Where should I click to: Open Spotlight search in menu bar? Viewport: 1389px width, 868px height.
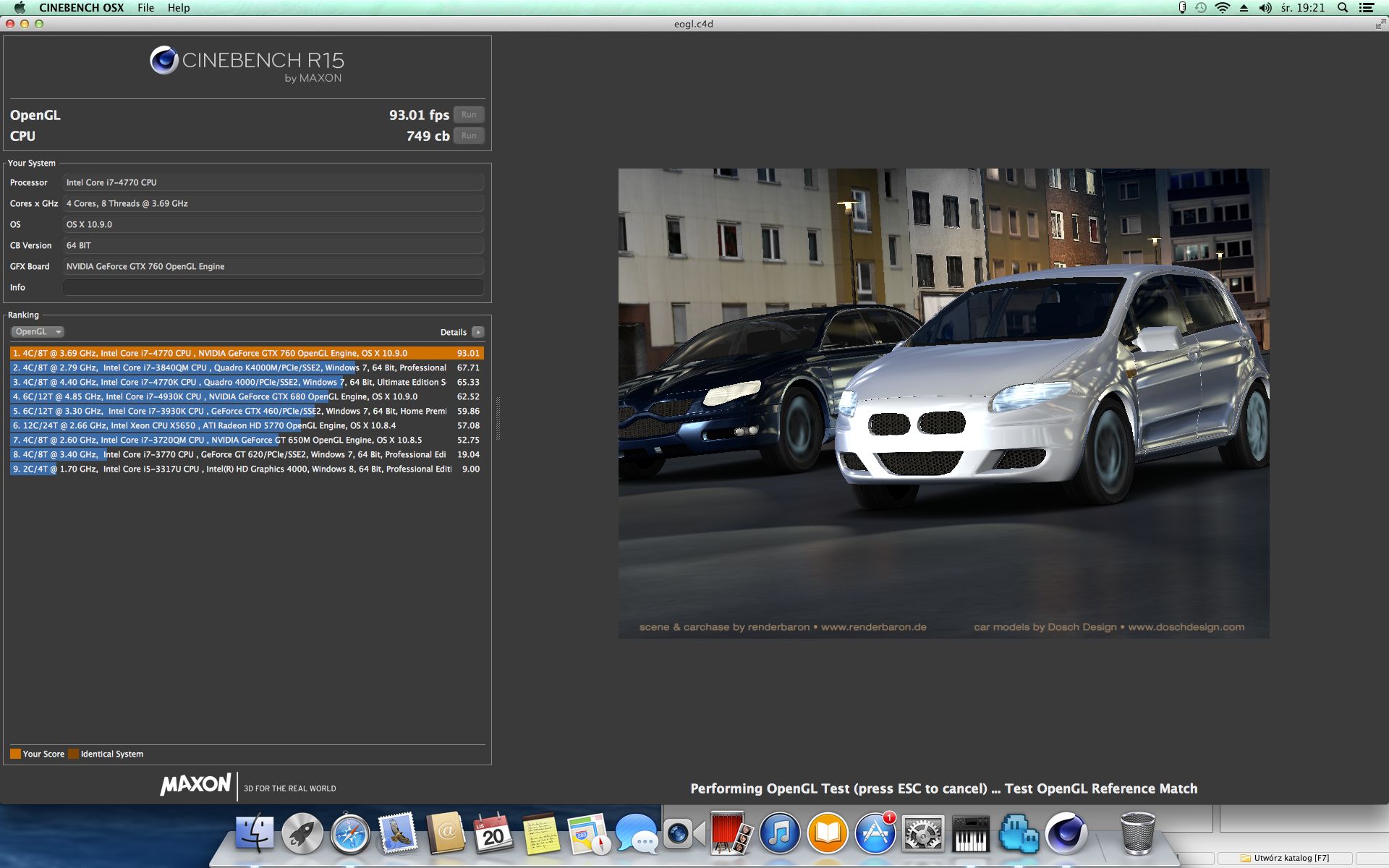pyautogui.click(x=1343, y=8)
